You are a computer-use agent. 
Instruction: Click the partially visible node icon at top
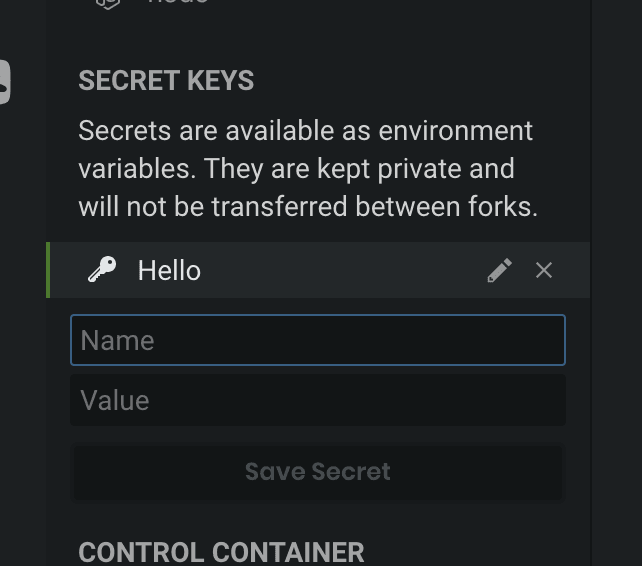click(x=107, y=3)
